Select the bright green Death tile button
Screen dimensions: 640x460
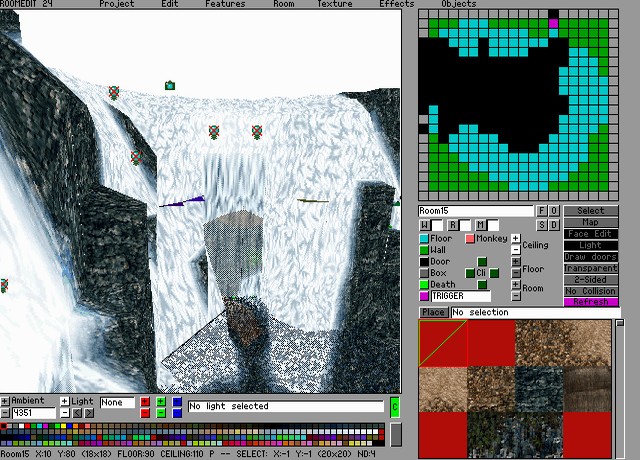[x=424, y=285]
